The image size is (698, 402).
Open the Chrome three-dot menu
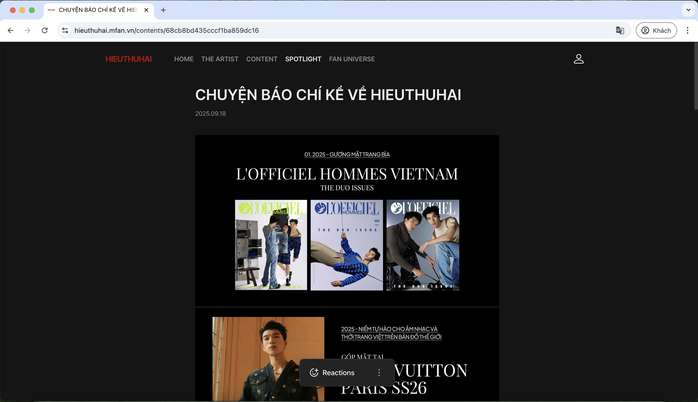687,31
